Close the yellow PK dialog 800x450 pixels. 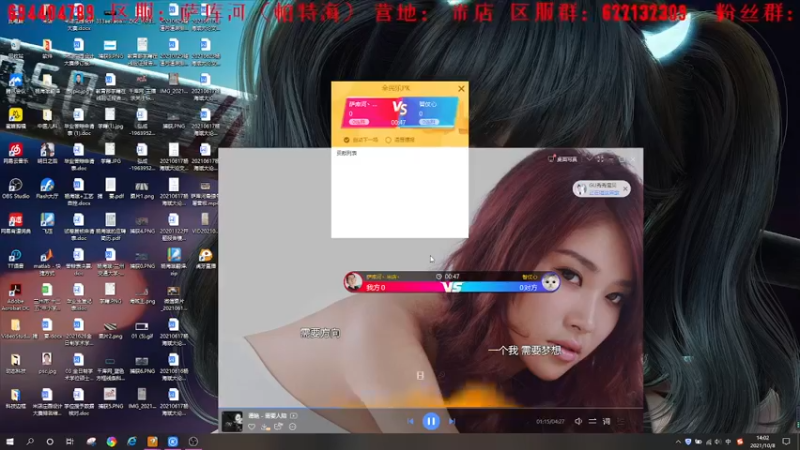point(461,88)
